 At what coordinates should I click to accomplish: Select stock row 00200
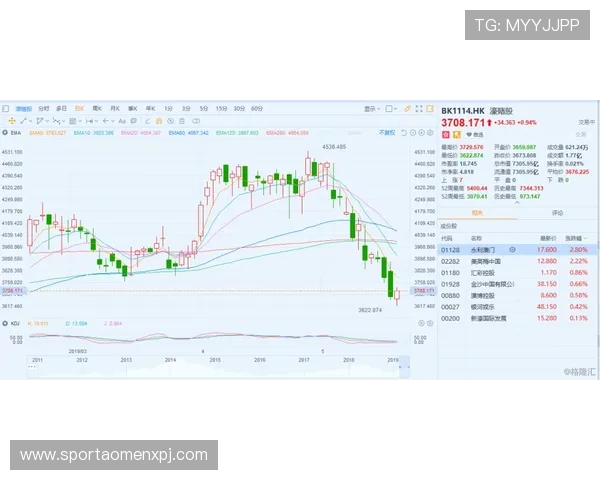(517, 318)
